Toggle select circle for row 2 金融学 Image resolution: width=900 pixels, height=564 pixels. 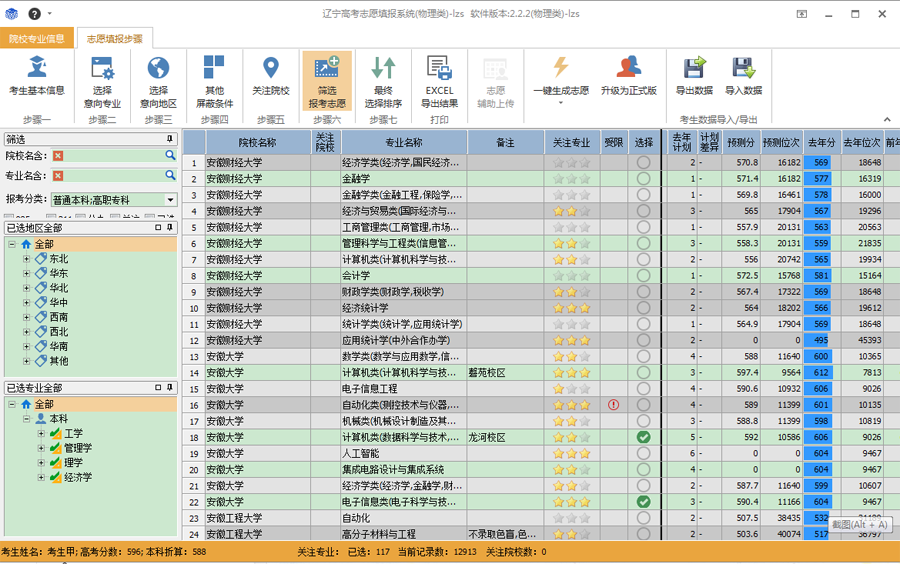tap(643, 178)
